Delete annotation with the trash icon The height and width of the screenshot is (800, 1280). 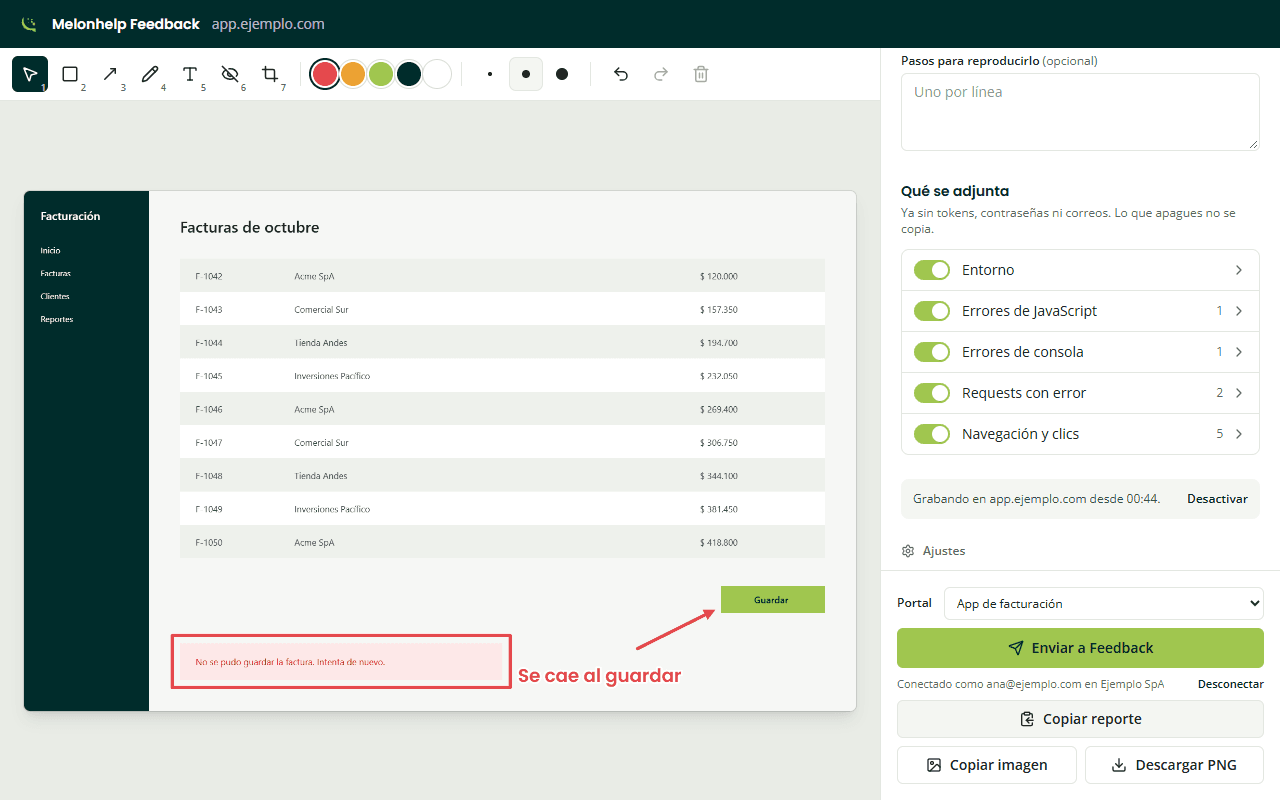[701, 74]
